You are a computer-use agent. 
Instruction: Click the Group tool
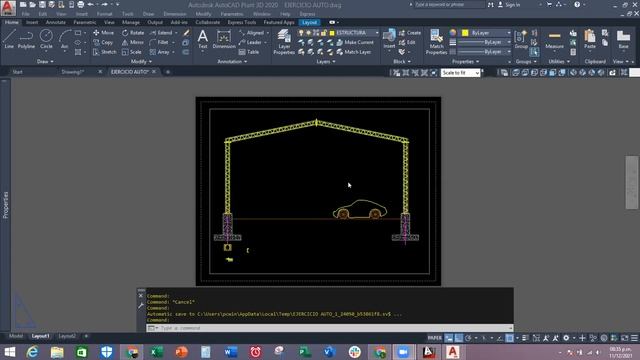pos(521,39)
